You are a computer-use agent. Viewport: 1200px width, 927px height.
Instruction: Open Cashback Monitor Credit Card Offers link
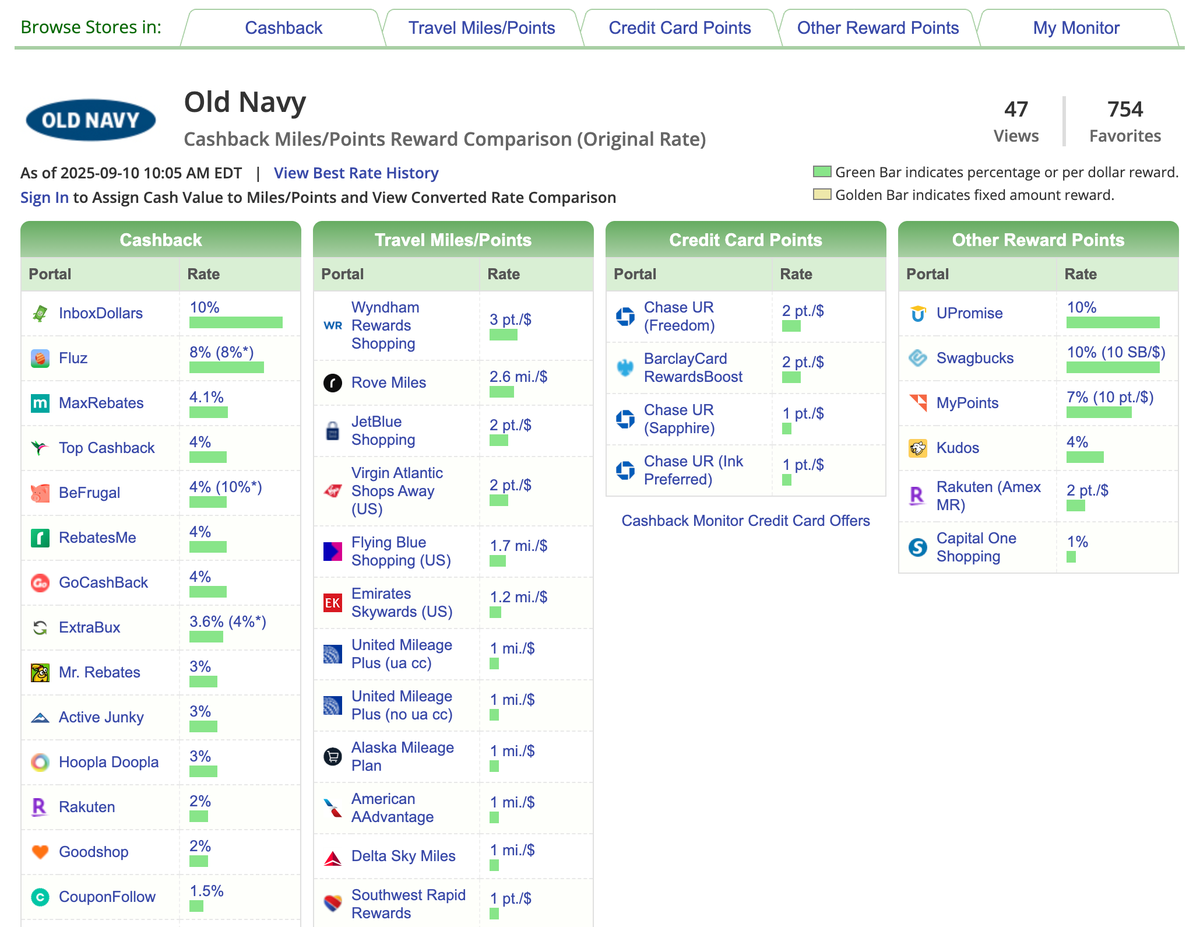click(x=745, y=521)
